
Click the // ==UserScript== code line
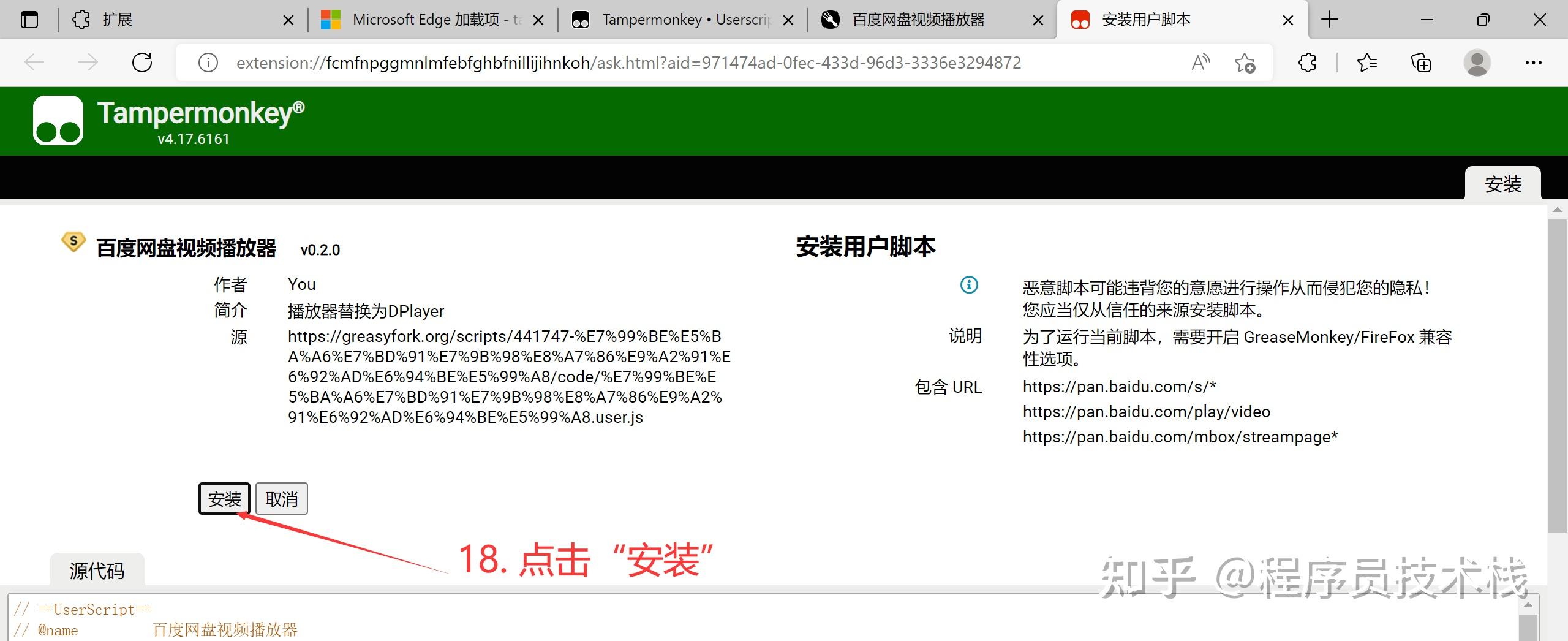(83, 610)
